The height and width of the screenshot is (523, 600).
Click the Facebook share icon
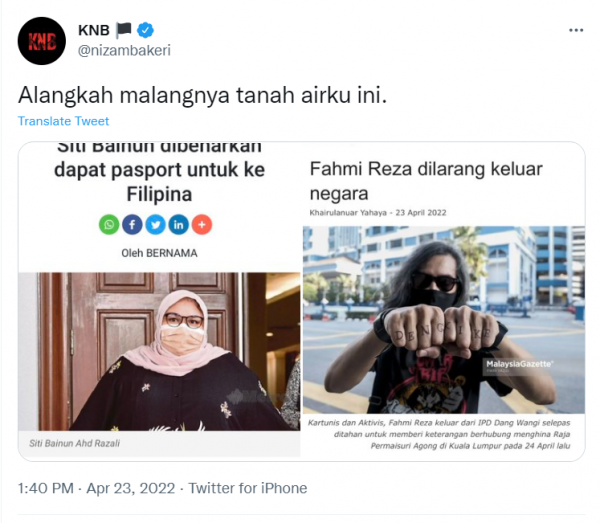[132, 225]
